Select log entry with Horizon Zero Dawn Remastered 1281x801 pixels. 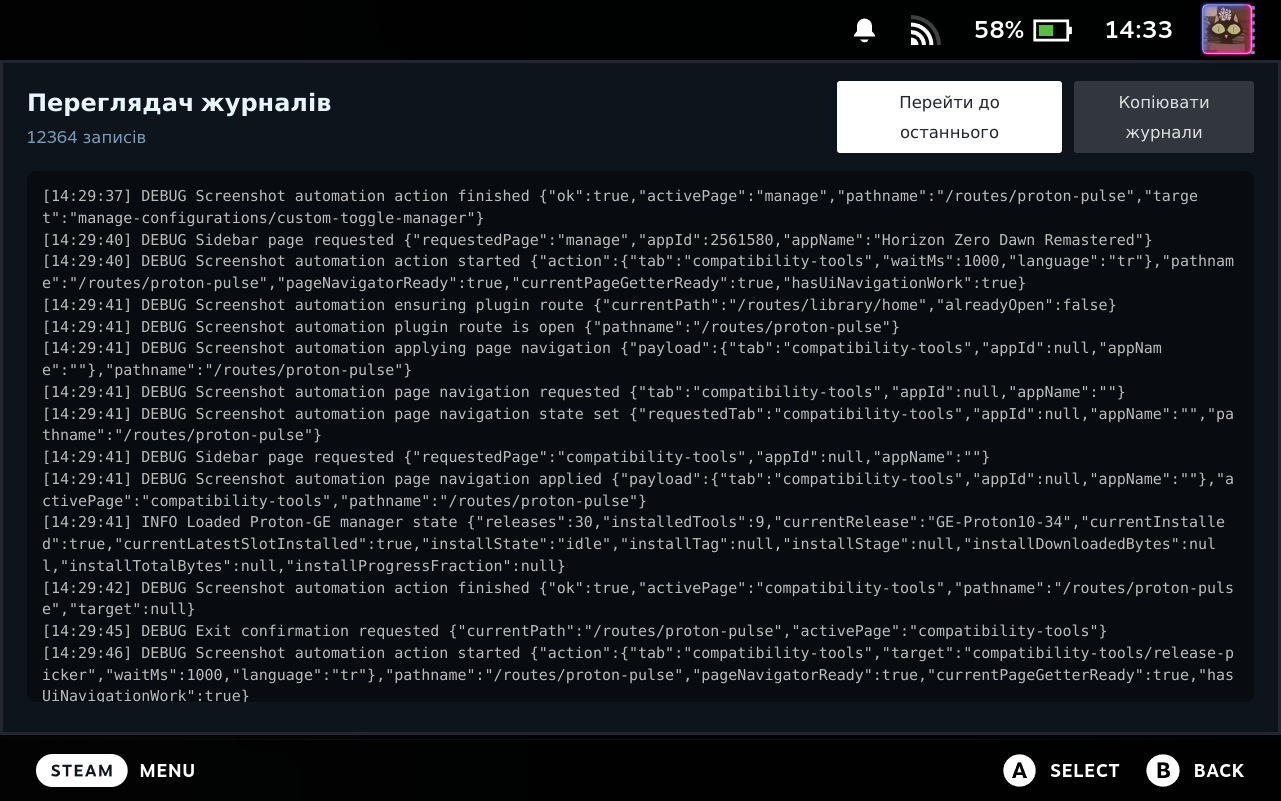coord(597,240)
